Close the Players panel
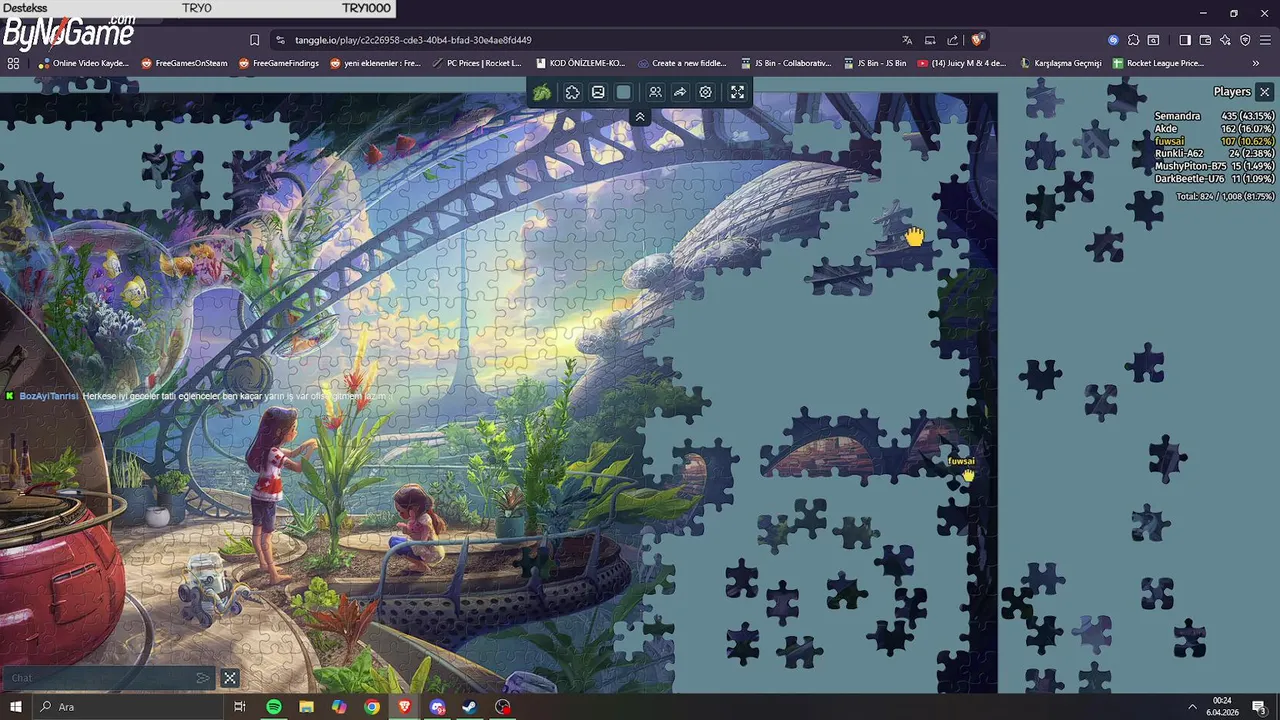Screen dimensions: 1280x720 click(x=1265, y=92)
